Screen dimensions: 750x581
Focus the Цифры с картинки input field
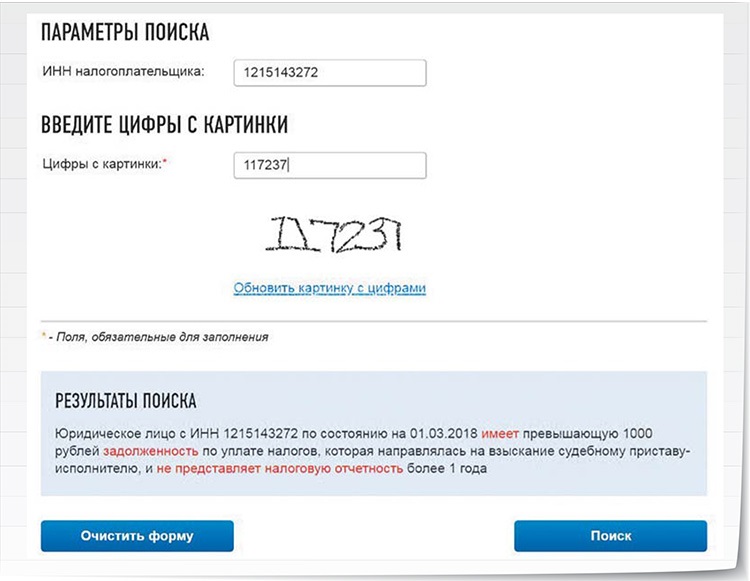click(x=330, y=165)
